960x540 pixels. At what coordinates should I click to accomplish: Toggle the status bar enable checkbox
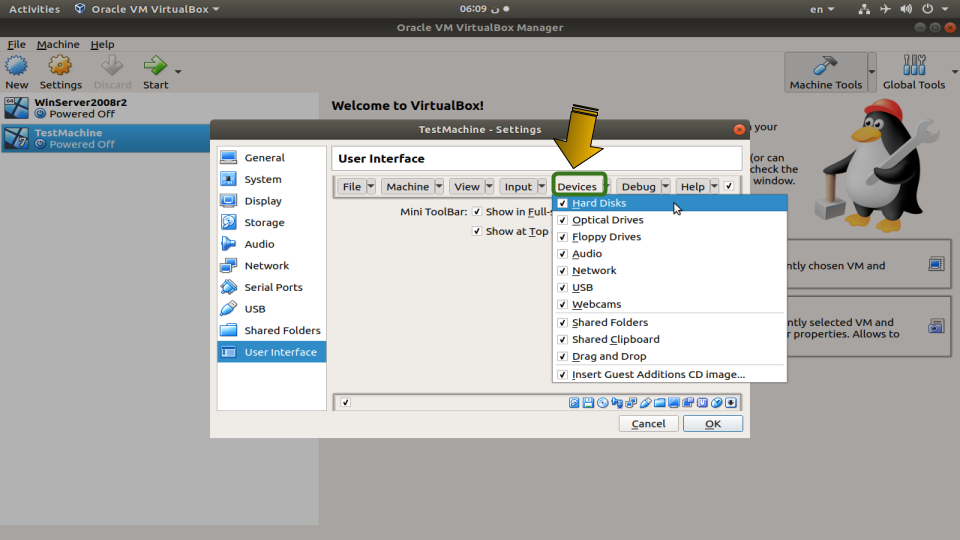[x=346, y=402]
